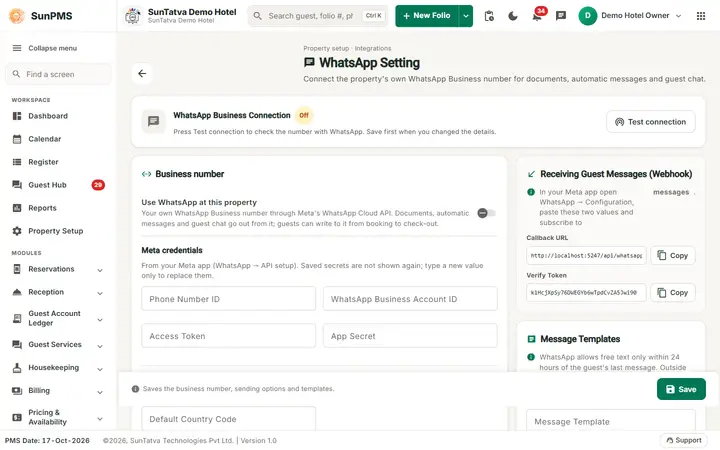Image resolution: width=720 pixels, height=450 pixels.
Task: Switch to dark mode using moon icon
Action: click(513, 16)
